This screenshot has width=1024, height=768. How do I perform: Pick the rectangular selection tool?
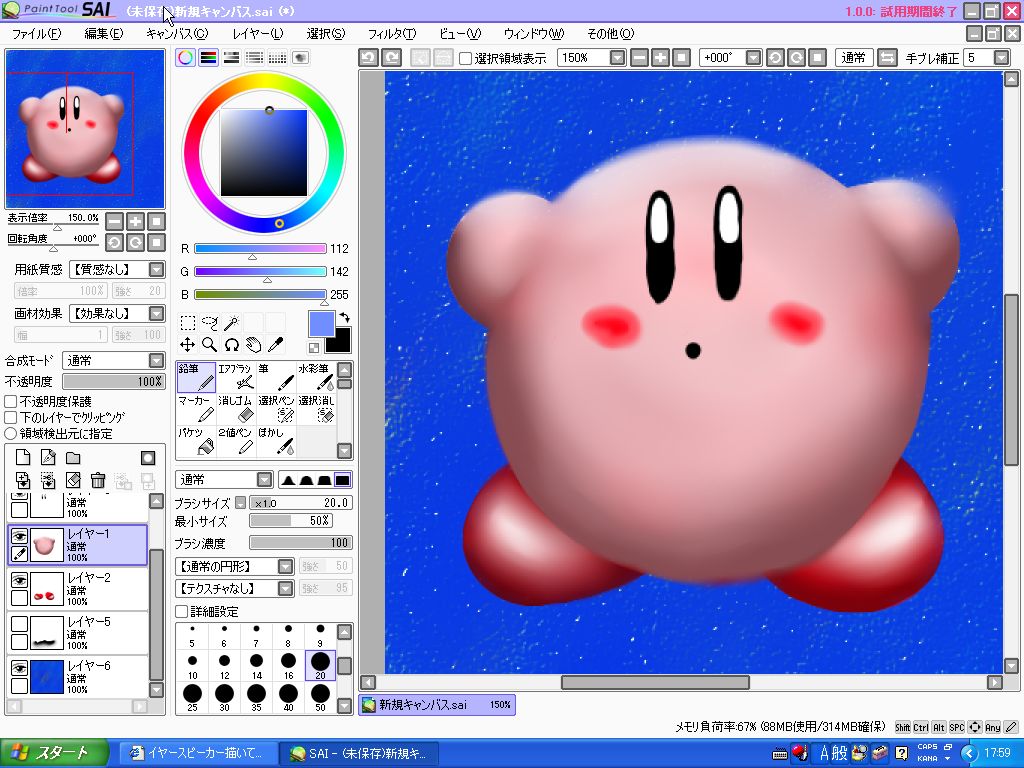pyautogui.click(x=187, y=323)
